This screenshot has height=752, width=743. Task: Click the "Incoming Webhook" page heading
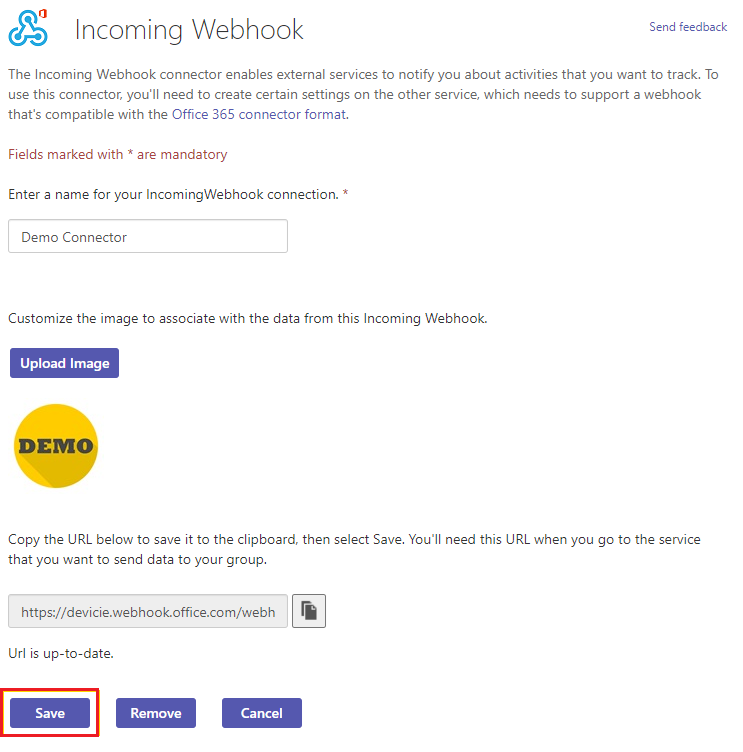click(189, 30)
